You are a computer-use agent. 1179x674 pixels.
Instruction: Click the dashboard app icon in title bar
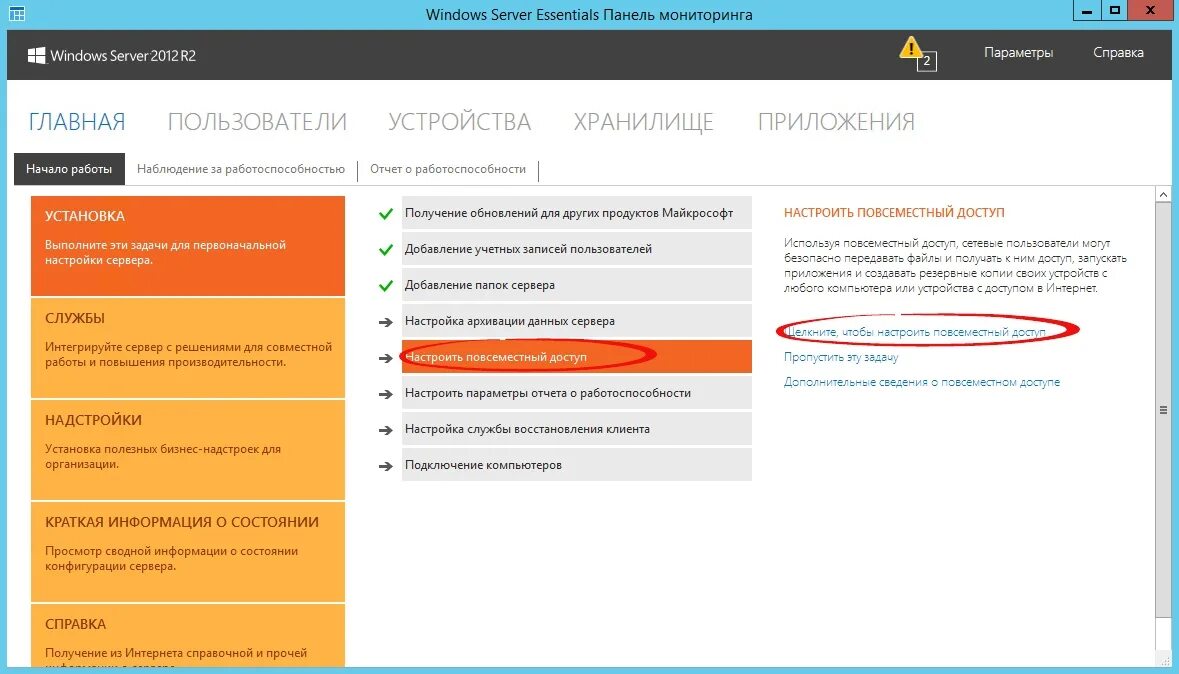pyautogui.click(x=16, y=14)
